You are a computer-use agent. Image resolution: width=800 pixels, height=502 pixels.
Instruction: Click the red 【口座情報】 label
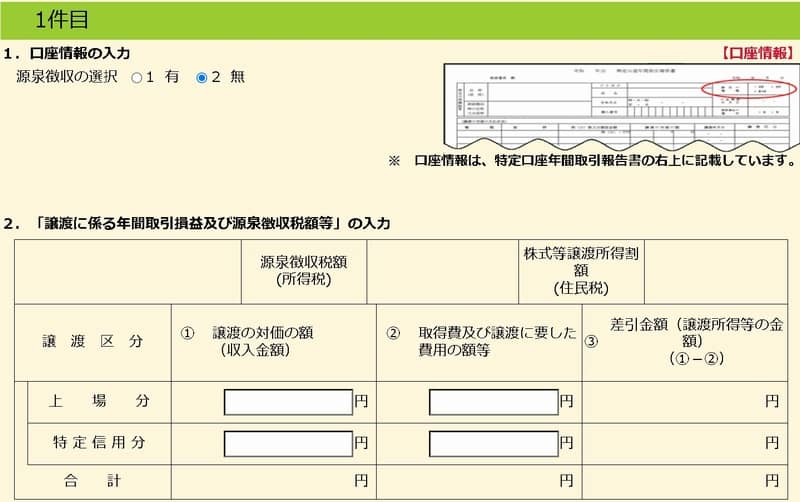(757, 53)
